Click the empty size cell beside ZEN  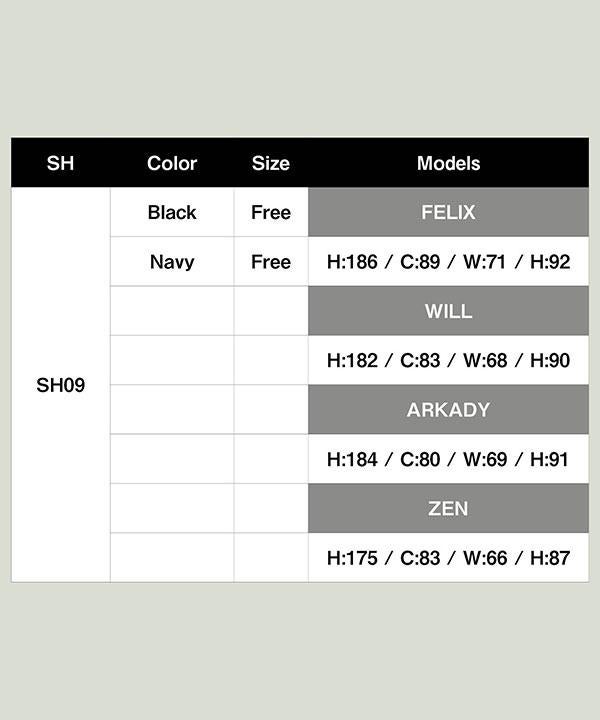[x=271, y=508]
